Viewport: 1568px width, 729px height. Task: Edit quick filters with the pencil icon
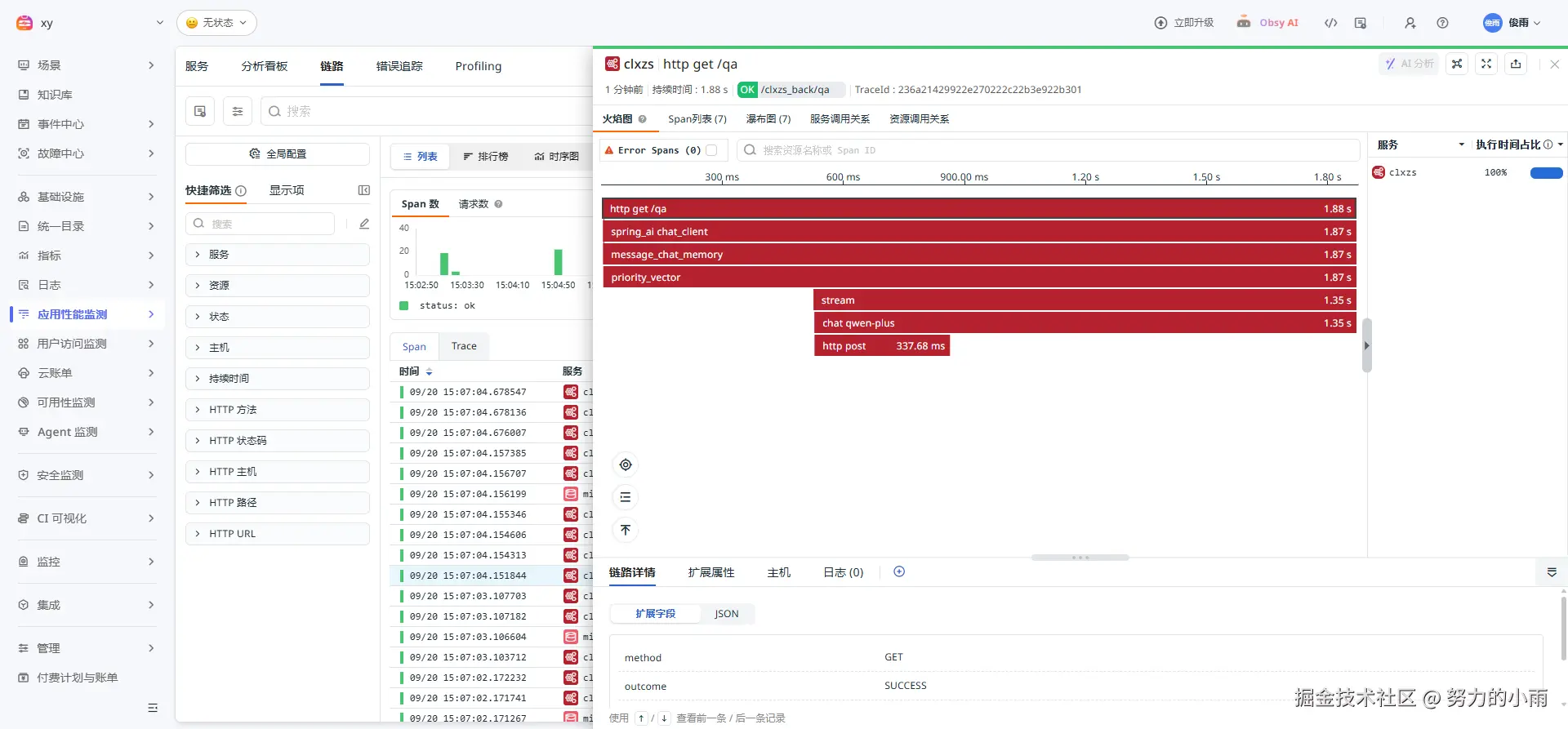(364, 224)
